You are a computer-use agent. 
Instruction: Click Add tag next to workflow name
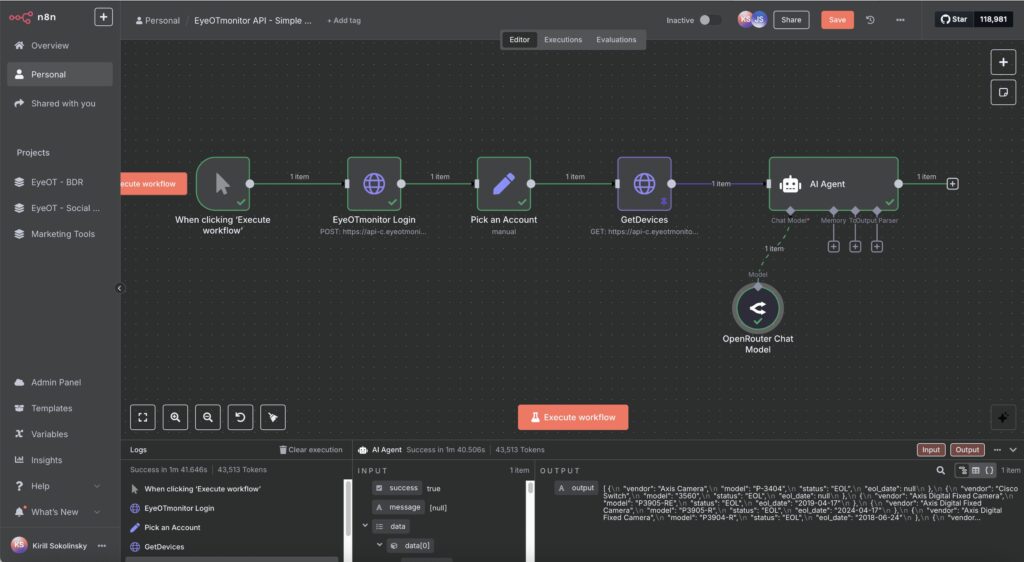pyautogui.click(x=344, y=20)
